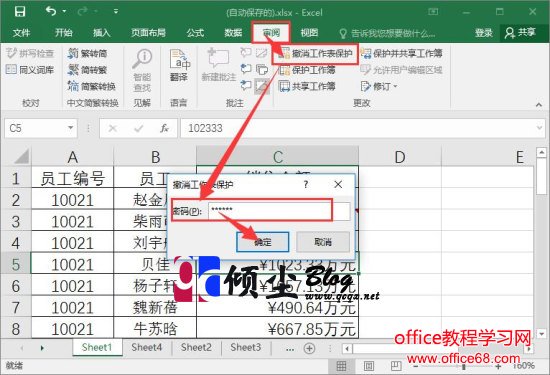
Task: Click vertical scrollbar up arrow
Action: (542, 152)
